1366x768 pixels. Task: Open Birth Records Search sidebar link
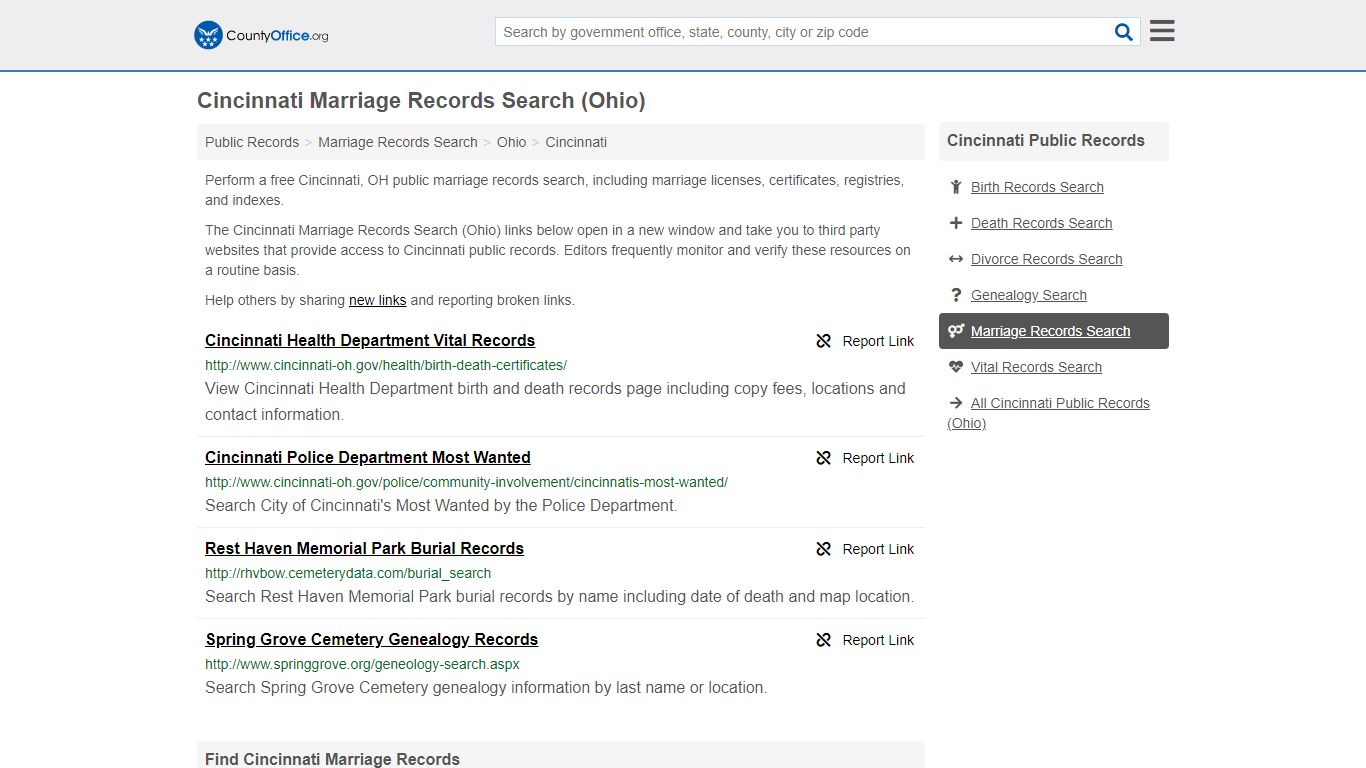point(1037,187)
